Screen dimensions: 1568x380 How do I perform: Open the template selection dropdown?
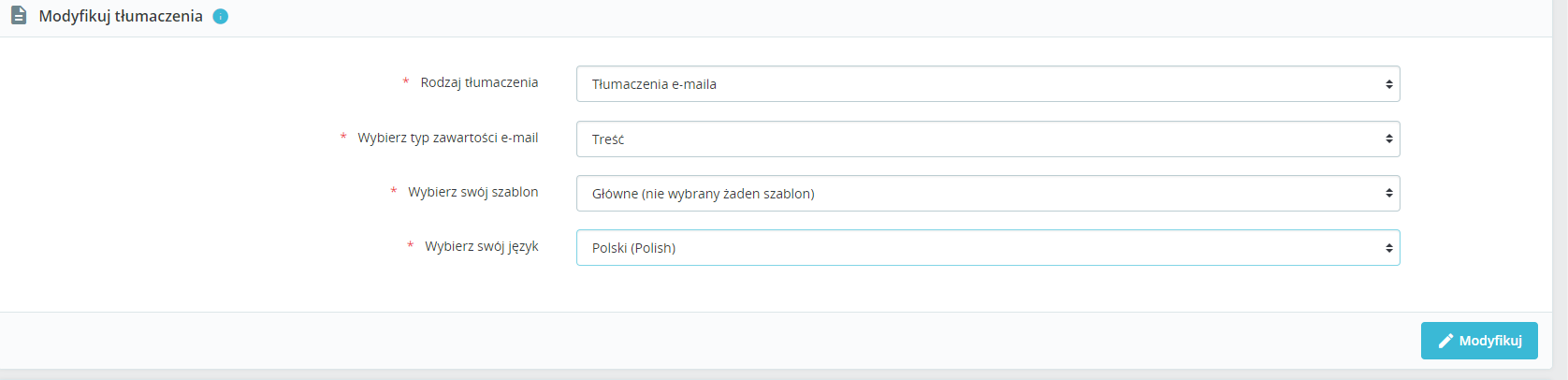[x=987, y=194]
